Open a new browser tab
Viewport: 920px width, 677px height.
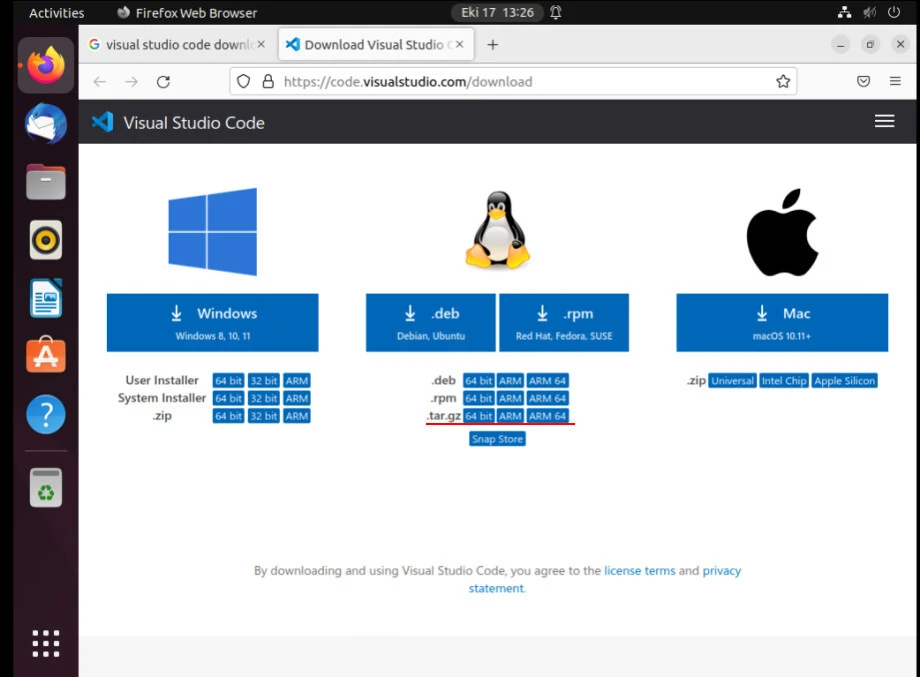tap(492, 45)
